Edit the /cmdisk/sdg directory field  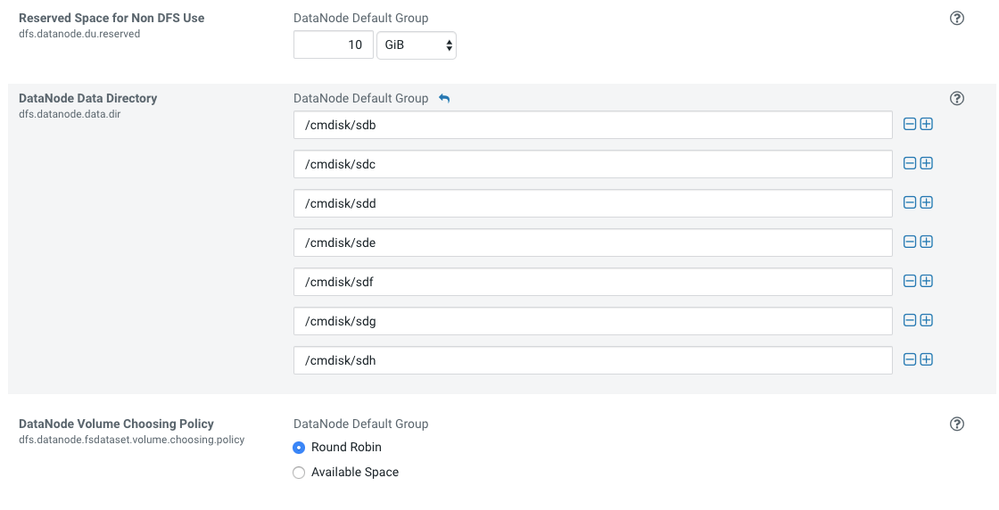pyautogui.click(x=593, y=321)
